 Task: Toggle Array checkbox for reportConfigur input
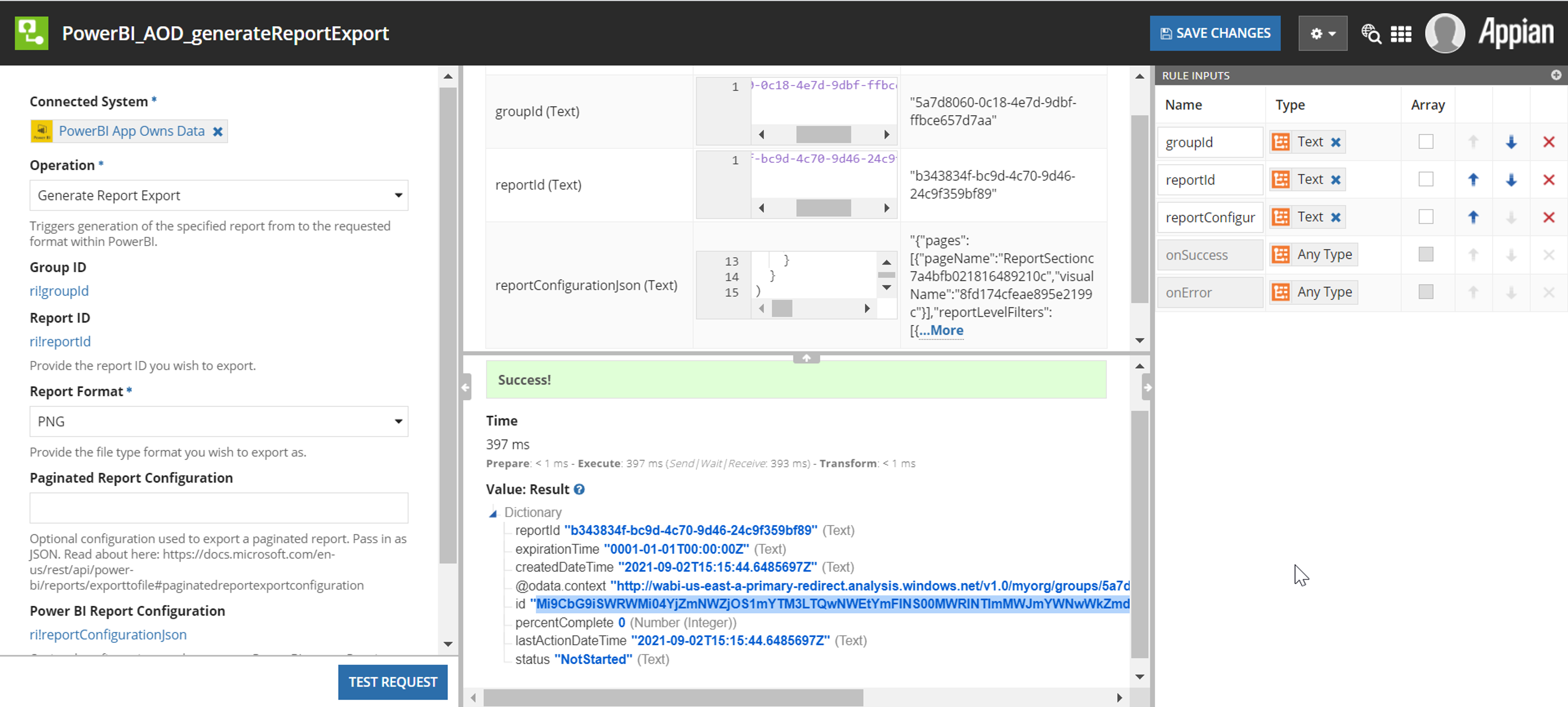(x=1425, y=217)
